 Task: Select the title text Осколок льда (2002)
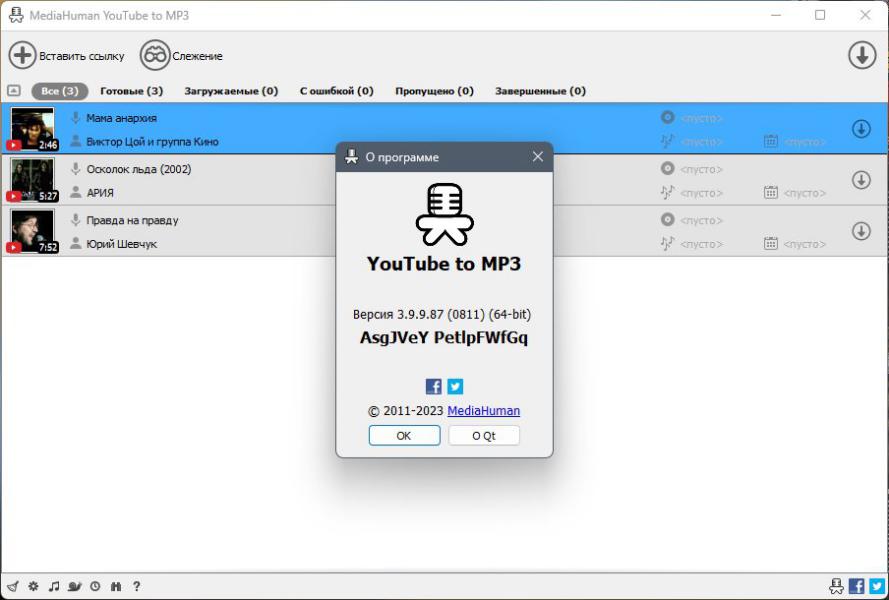(139, 169)
